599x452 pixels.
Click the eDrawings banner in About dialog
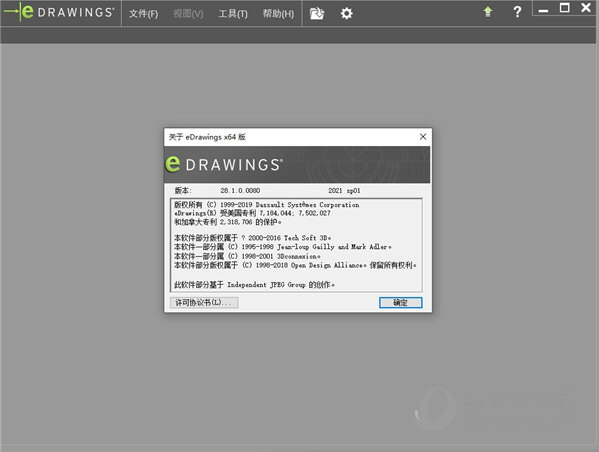[x=297, y=165]
